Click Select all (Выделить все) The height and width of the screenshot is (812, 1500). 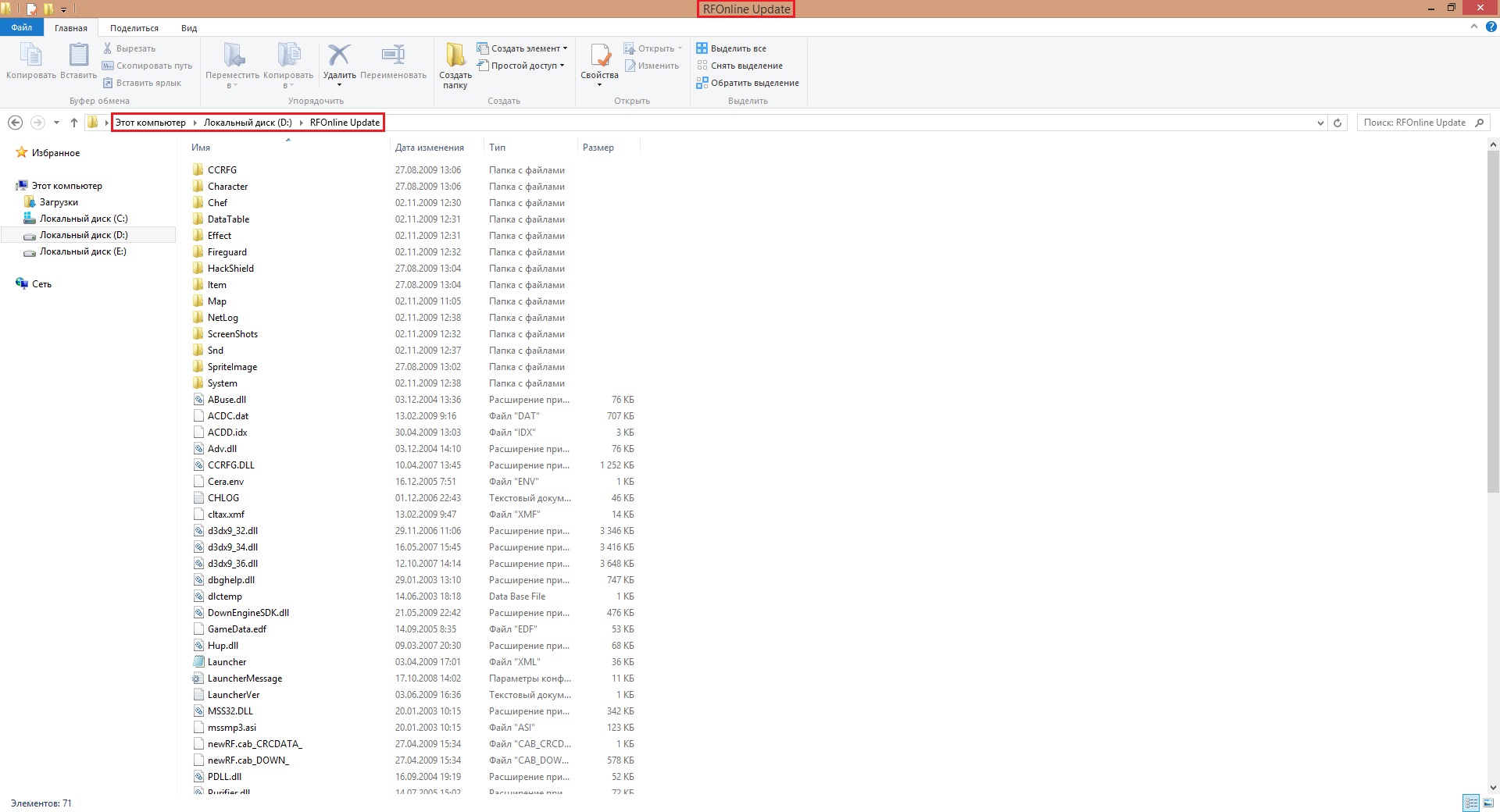click(x=731, y=48)
